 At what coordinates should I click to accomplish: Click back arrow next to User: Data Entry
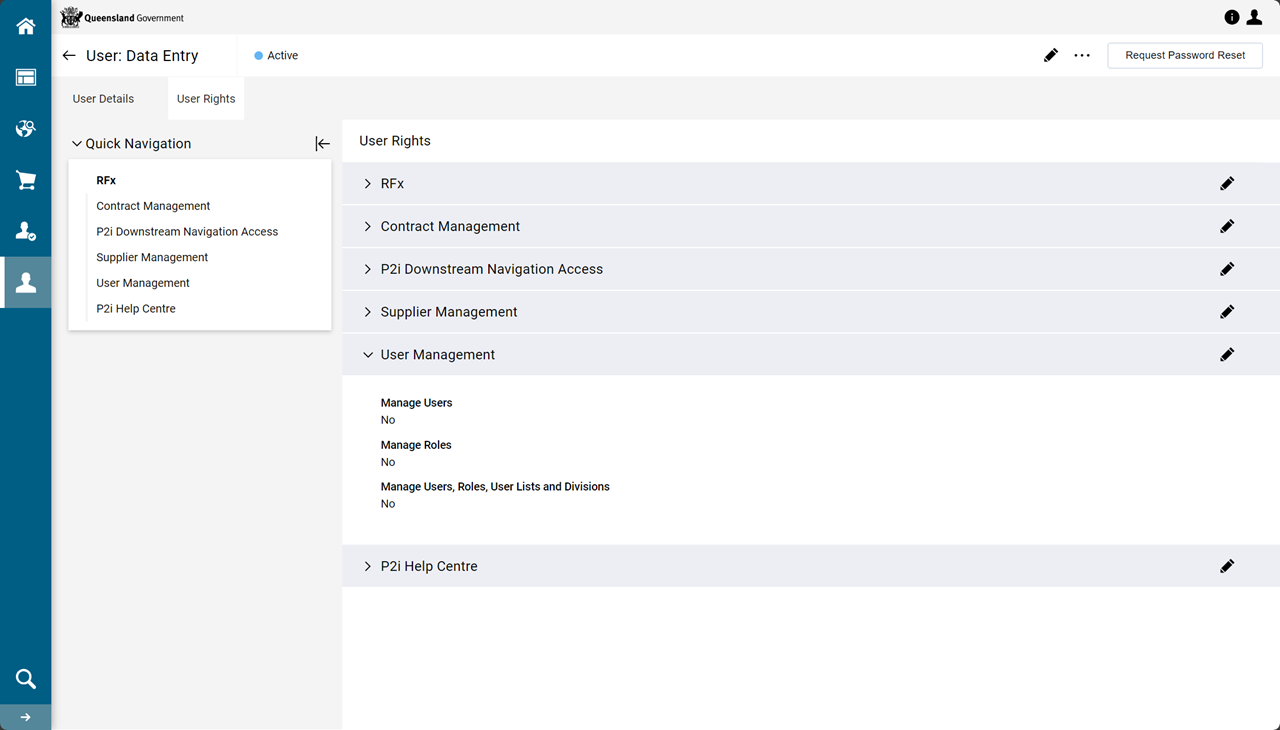pyautogui.click(x=69, y=56)
